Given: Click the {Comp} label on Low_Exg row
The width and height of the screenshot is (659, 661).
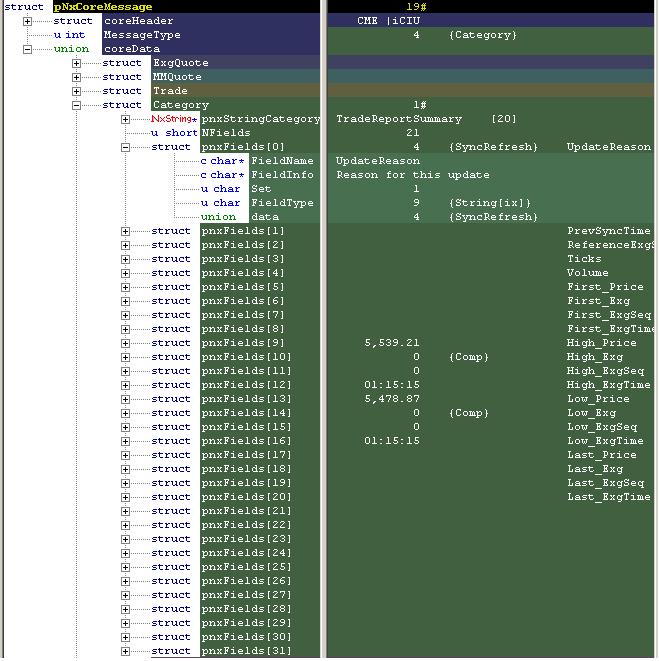Looking at the screenshot, I should pyautogui.click(x=469, y=413).
